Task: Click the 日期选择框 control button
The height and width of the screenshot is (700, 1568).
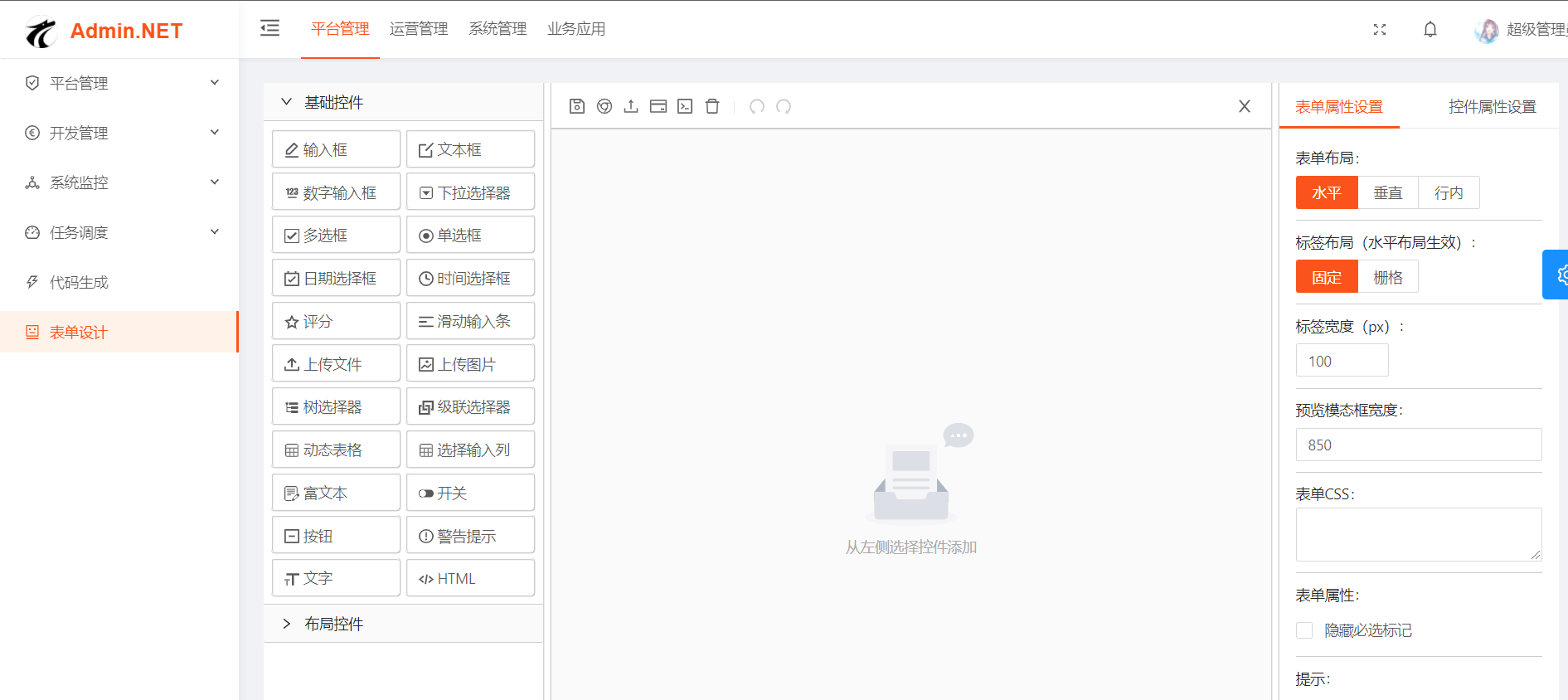Action: 336,279
